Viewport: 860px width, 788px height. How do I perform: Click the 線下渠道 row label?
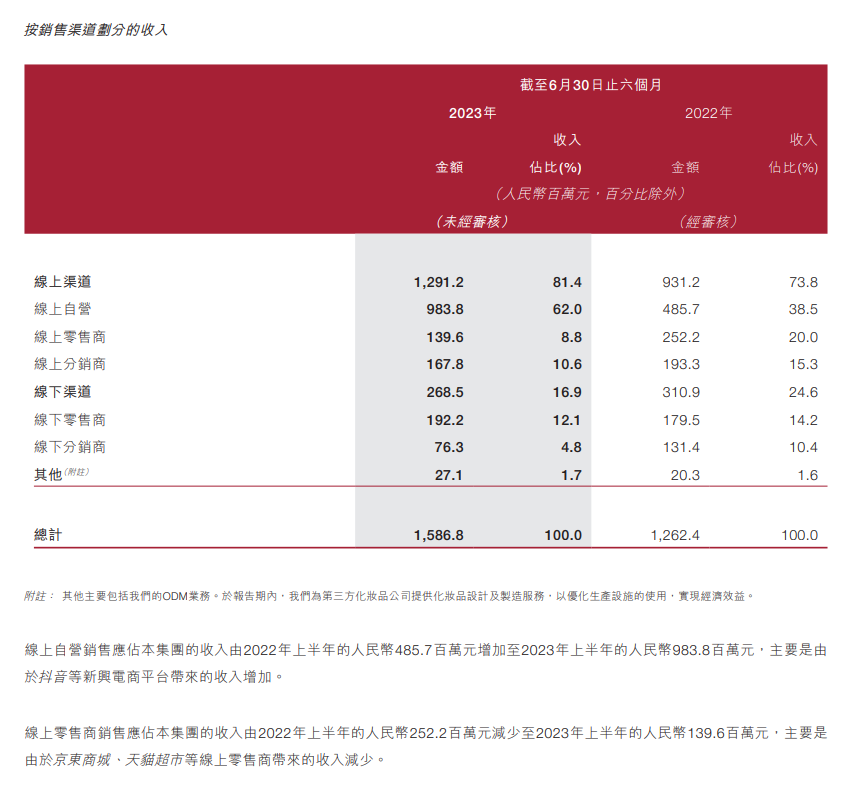[x=63, y=392]
